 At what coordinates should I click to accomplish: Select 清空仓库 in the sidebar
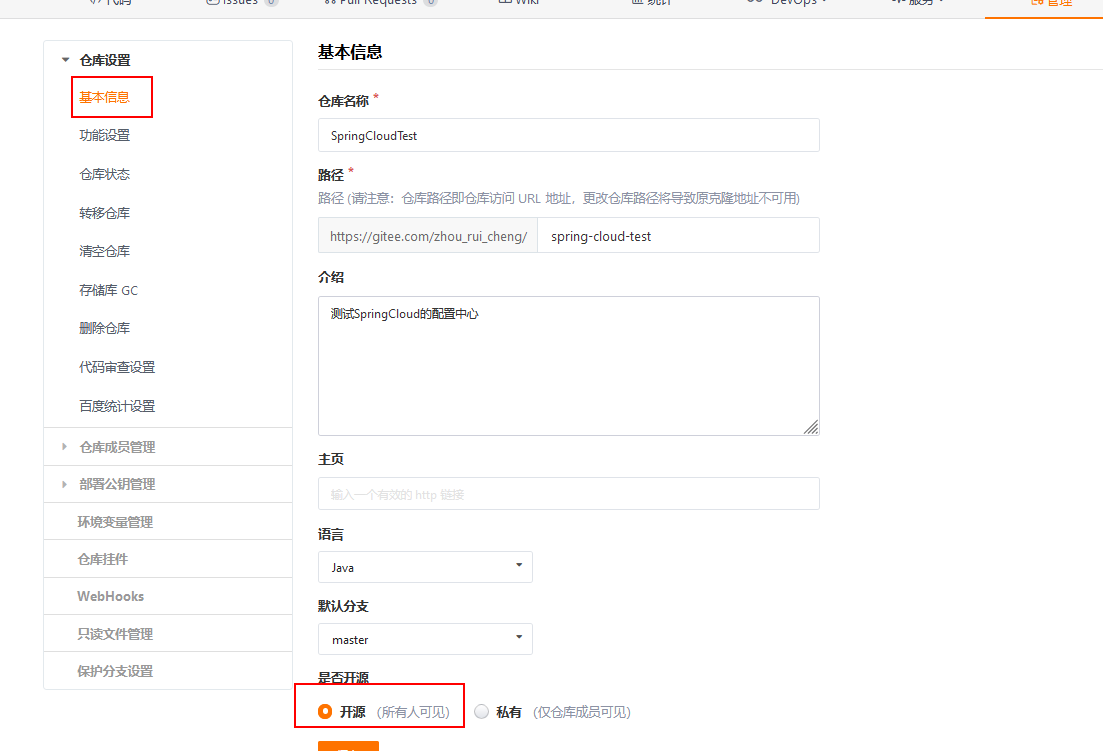pyautogui.click(x=104, y=251)
